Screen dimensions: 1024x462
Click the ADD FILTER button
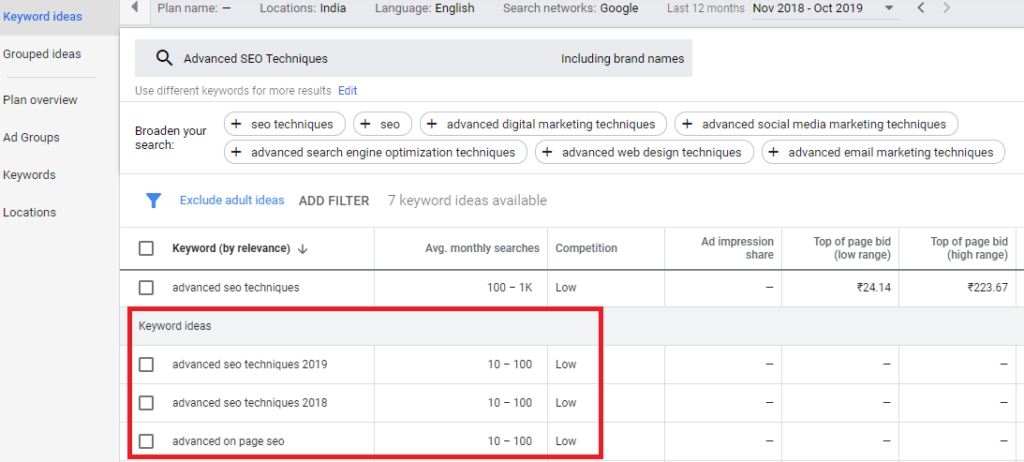(334, 201)
